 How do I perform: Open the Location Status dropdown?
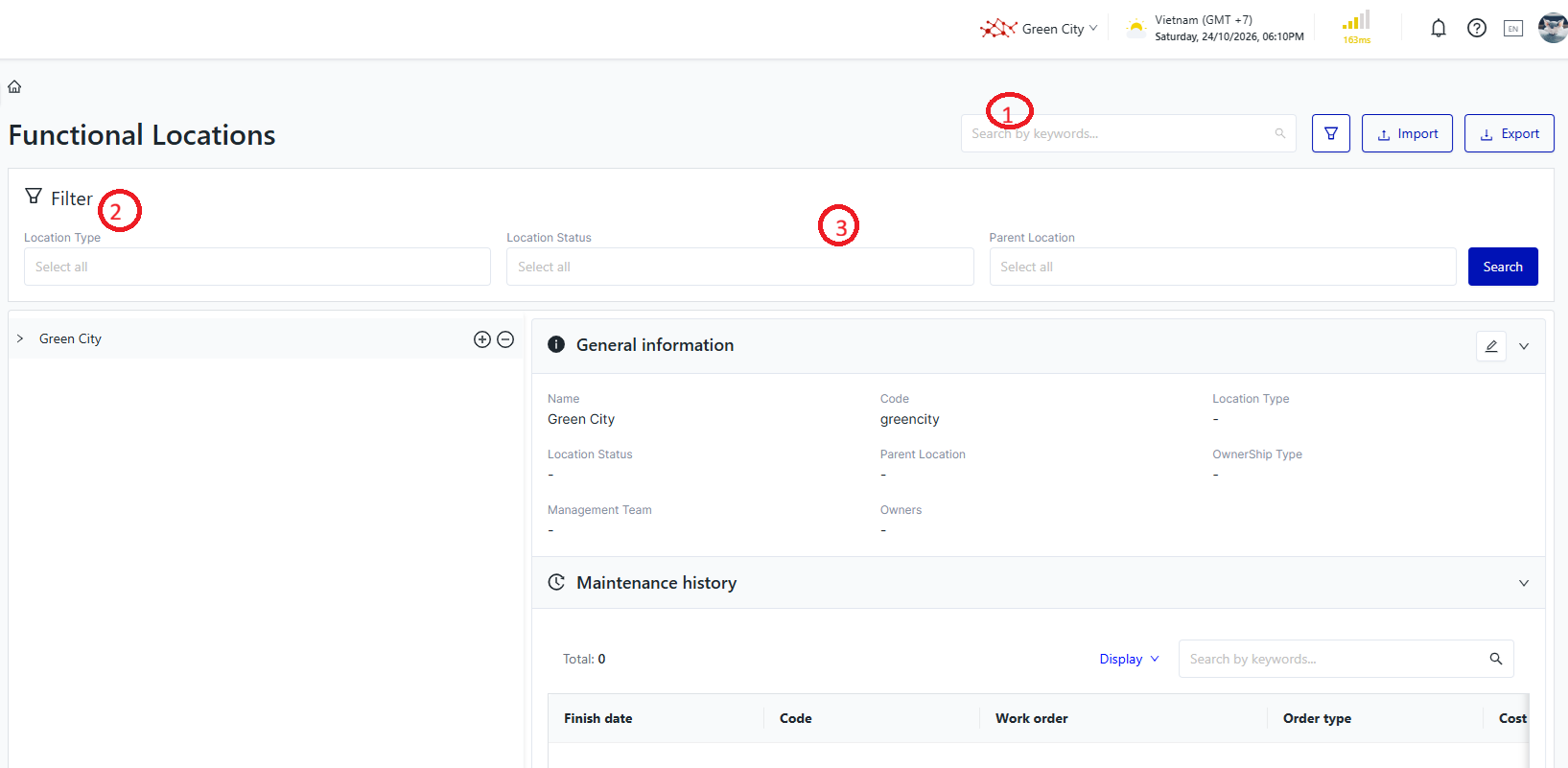click(x=739, y=267)
